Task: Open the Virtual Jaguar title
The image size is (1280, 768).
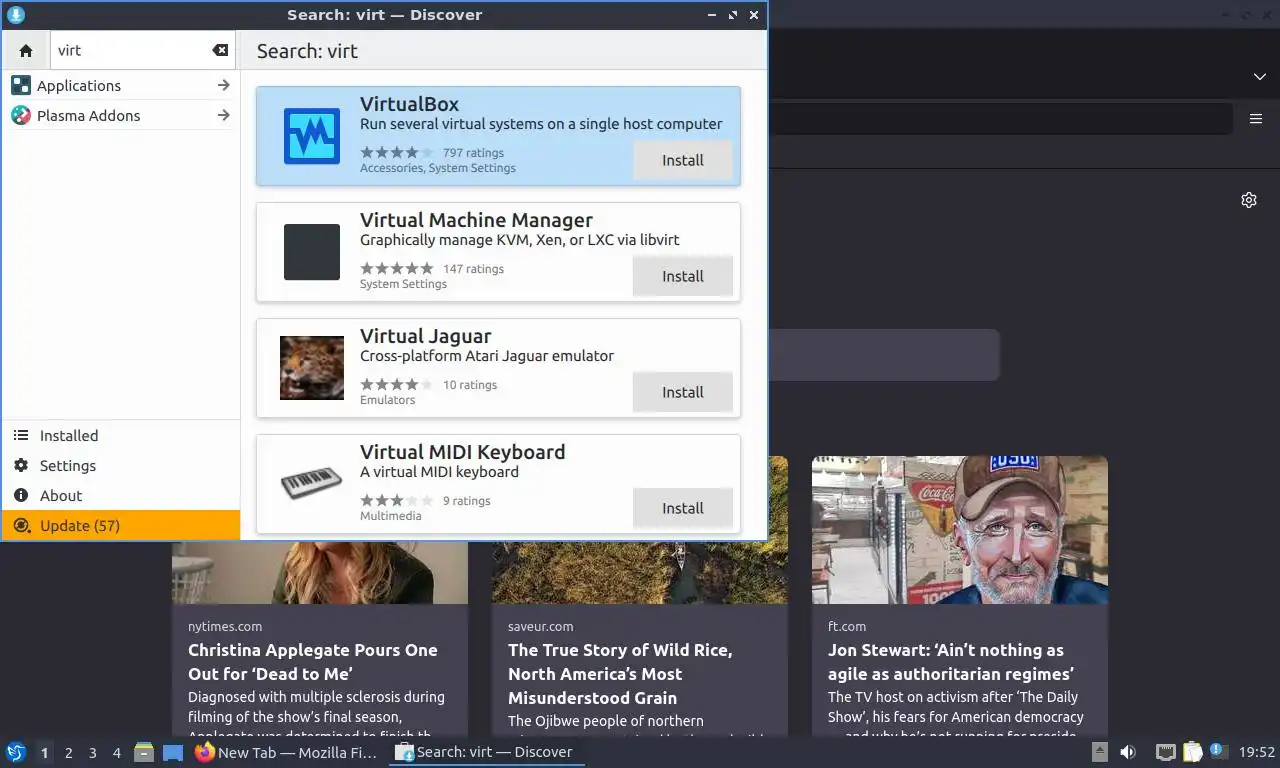Action: point(425,336)
